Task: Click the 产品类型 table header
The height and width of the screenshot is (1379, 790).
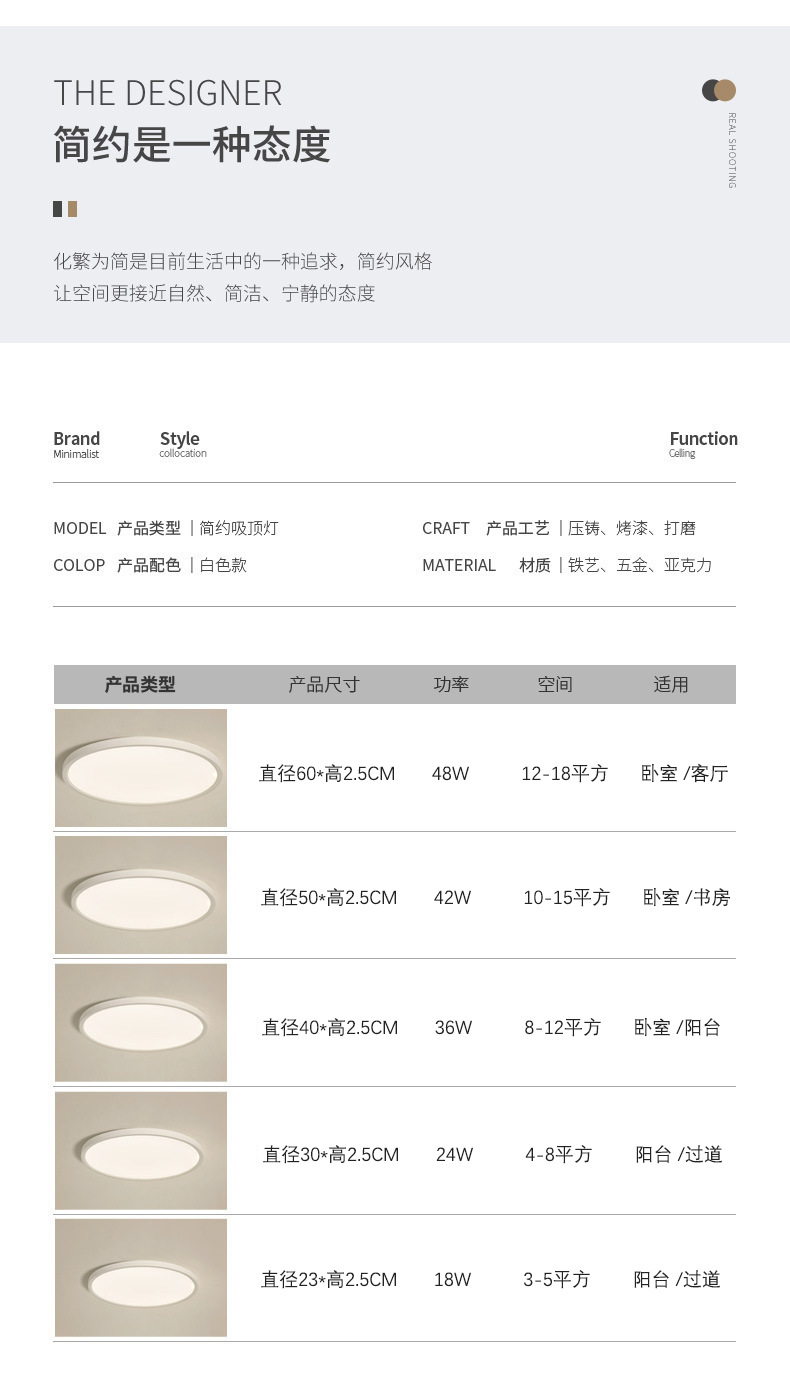Action: 140,685
